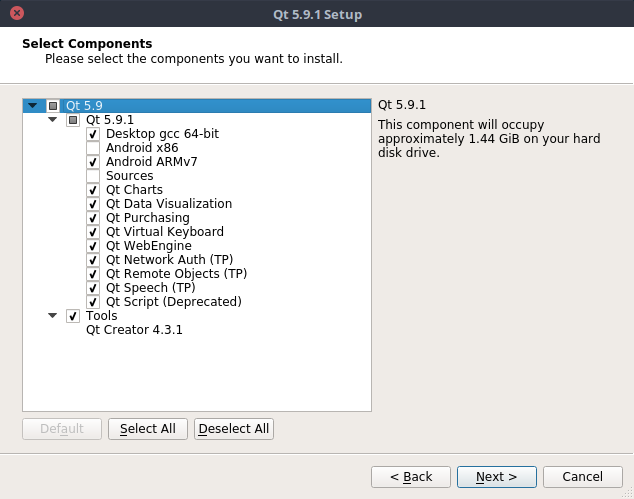
Task: Go to previous page with Back
Action: coord(411,477)
